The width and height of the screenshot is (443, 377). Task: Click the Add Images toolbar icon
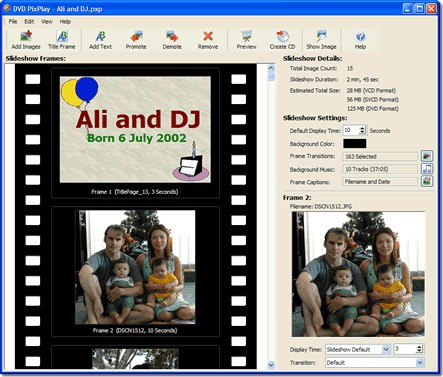tap(26, 40)
